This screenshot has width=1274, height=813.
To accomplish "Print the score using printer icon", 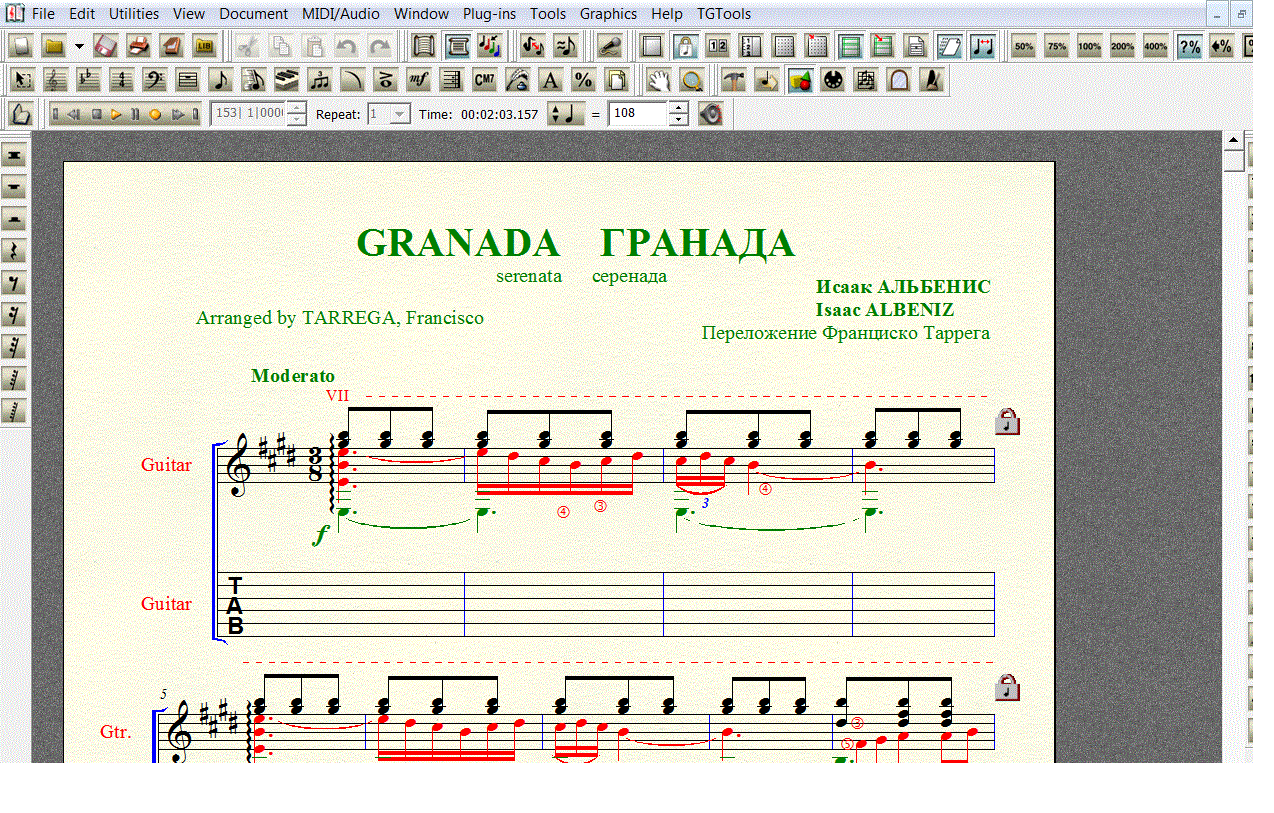I will (x=138, y=46).
